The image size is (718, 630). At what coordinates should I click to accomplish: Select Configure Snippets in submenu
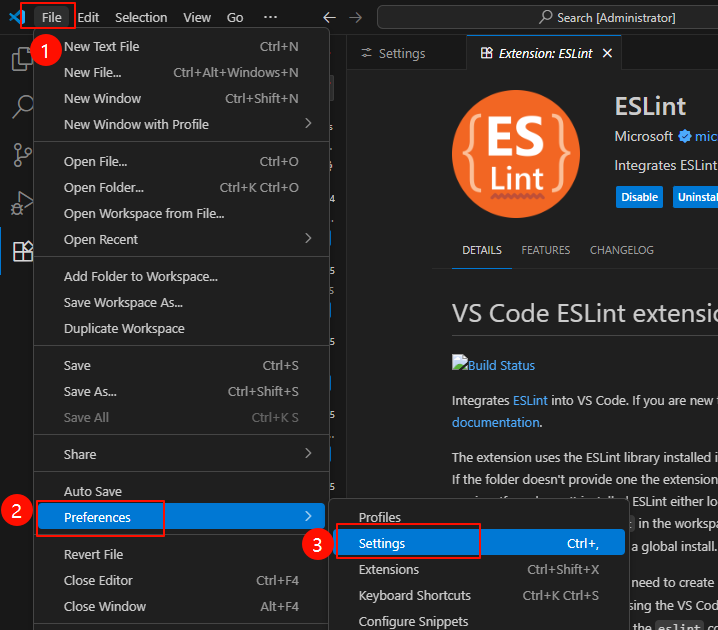479,622
